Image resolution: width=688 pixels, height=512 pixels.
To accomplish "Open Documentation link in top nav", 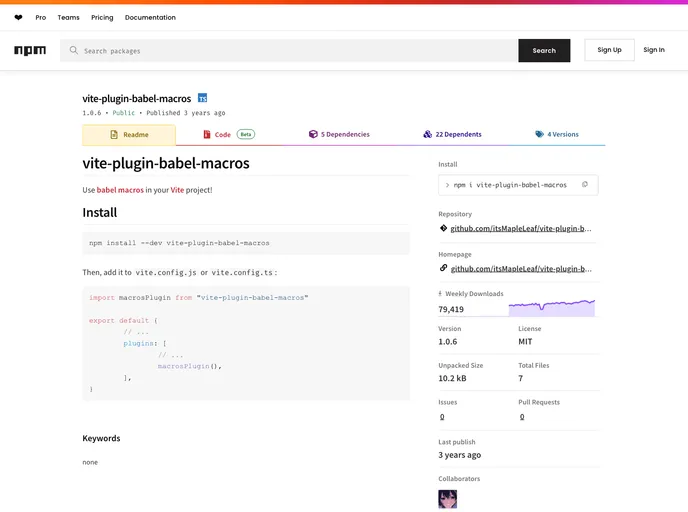I will coord(150,18).
